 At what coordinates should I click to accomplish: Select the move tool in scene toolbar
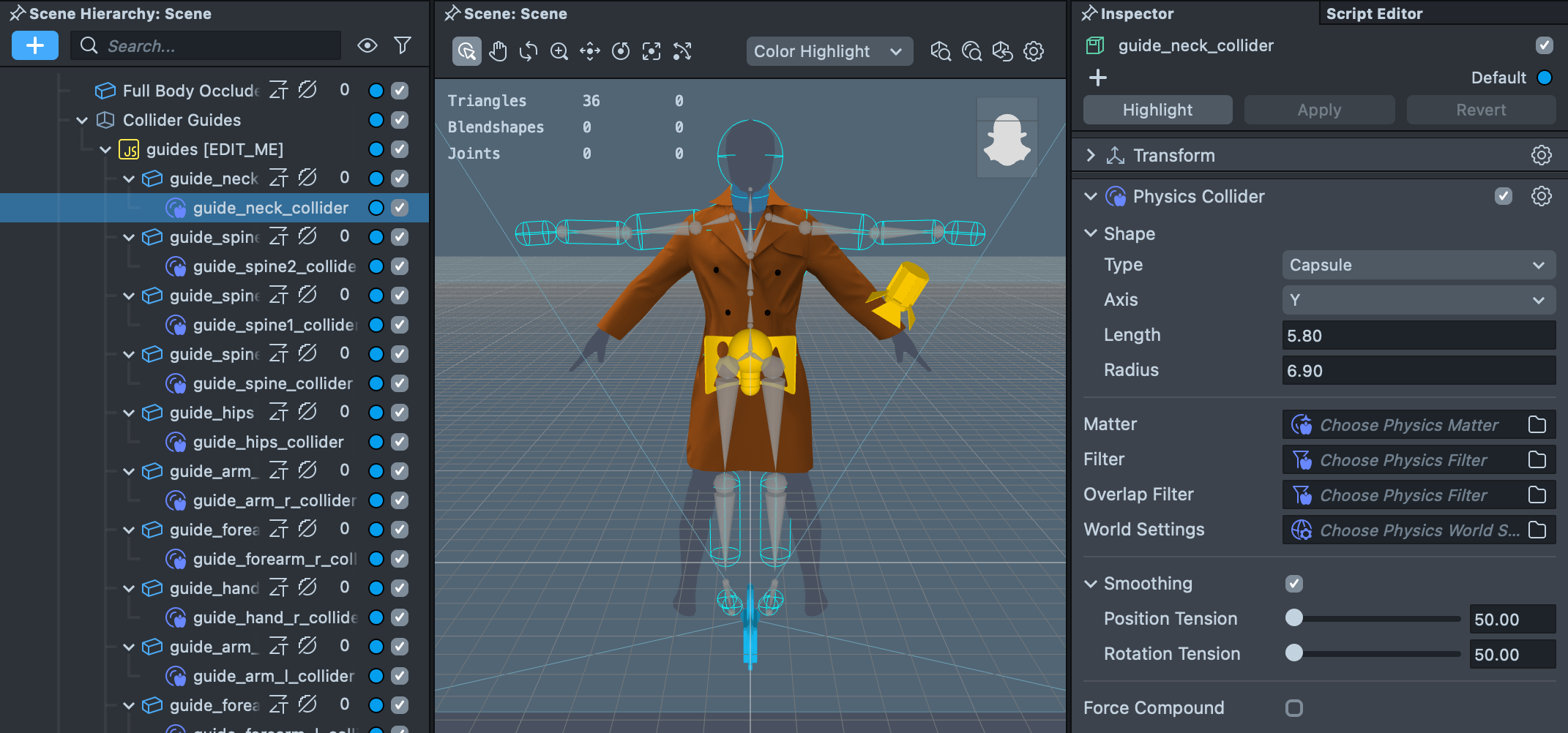[x=590, y=51]
